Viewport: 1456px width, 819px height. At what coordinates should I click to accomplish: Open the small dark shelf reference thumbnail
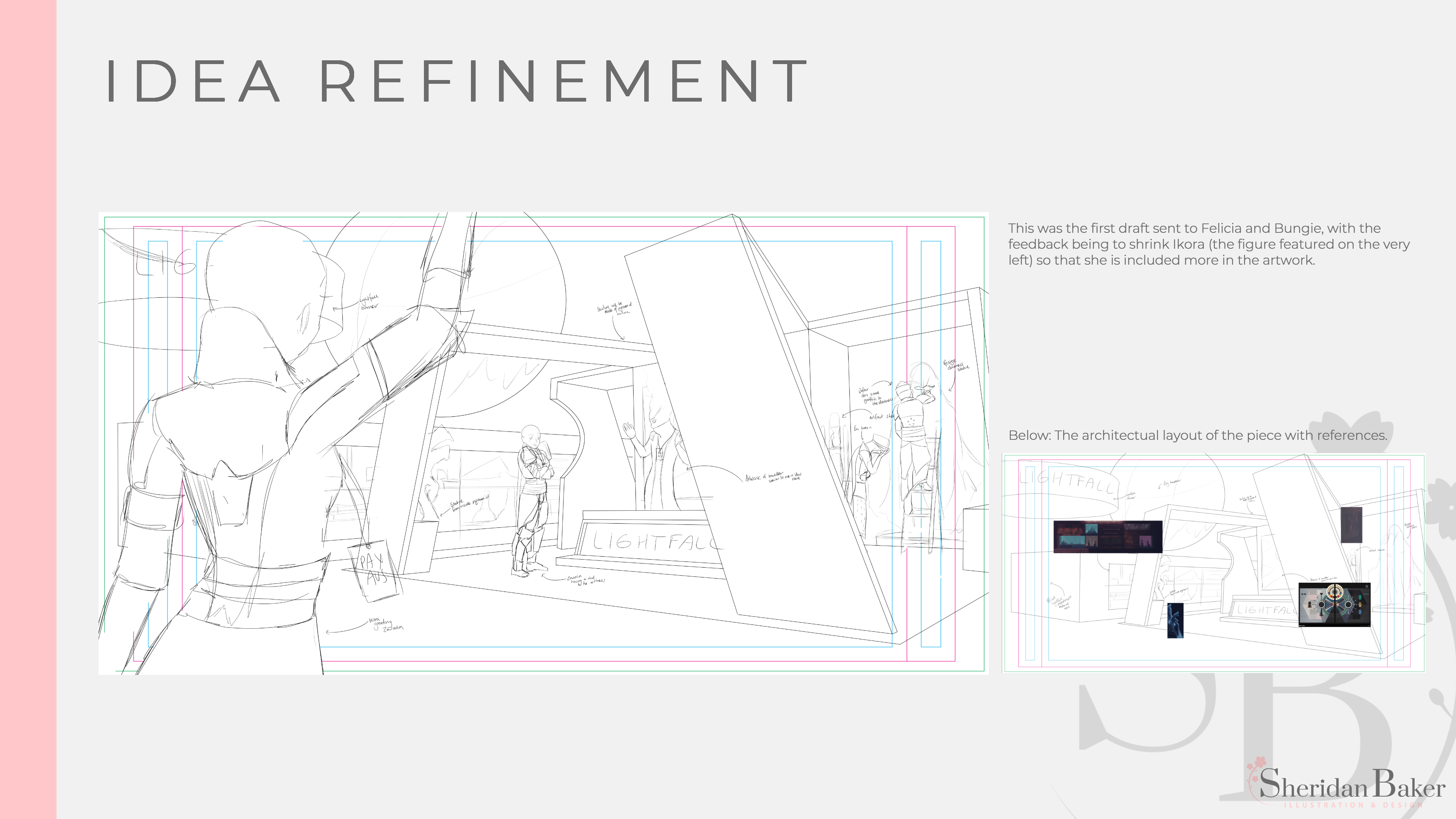(1351, 524)
